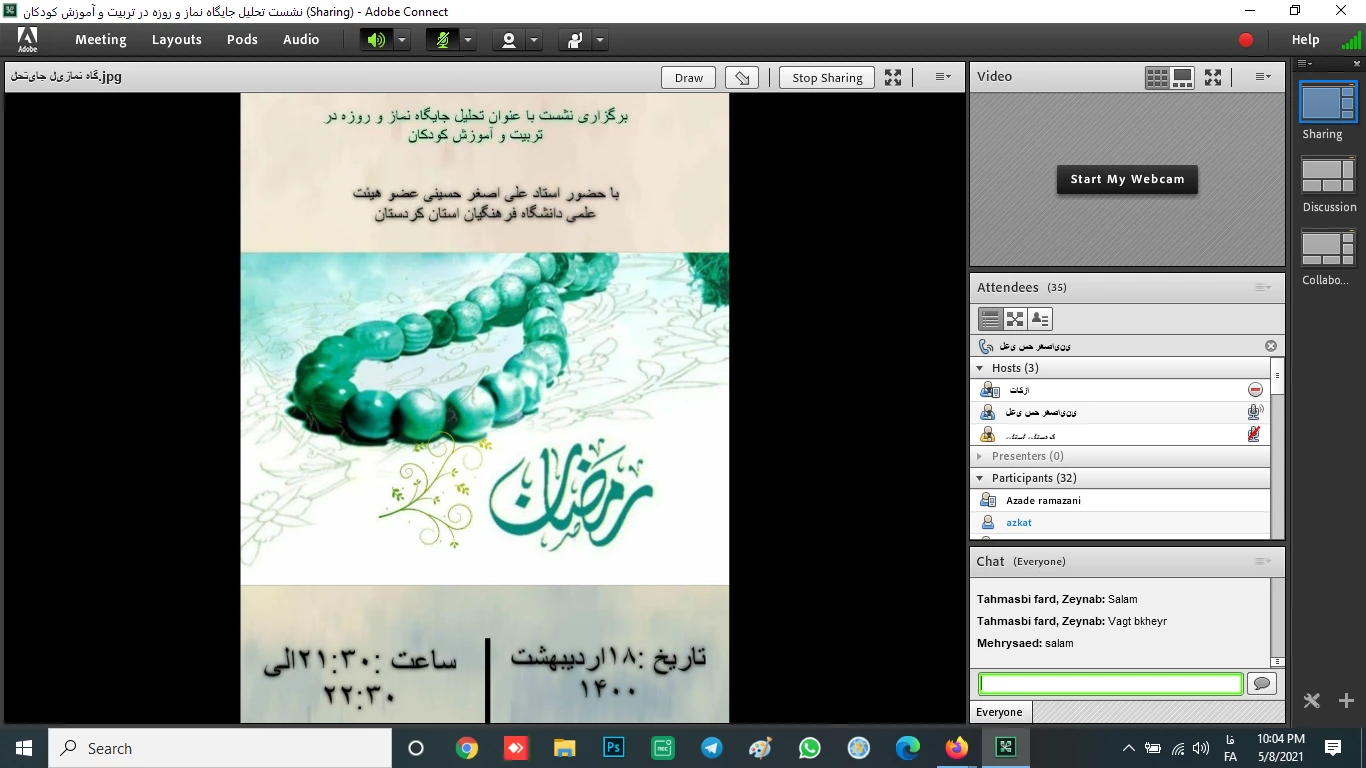Viewport: 1366px width, 768px height.
Task: Click the Stop Sharing button
Action: tap(827, 78)
